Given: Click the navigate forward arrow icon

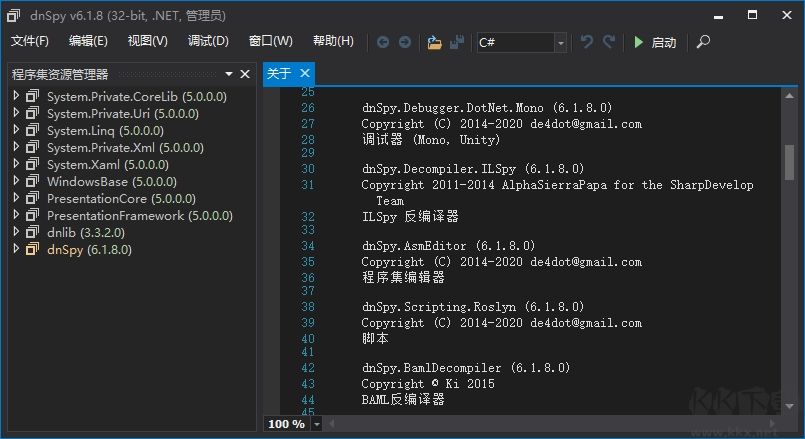Looking at the screenshot, I should pyautogui.click(x=405, y=42).
